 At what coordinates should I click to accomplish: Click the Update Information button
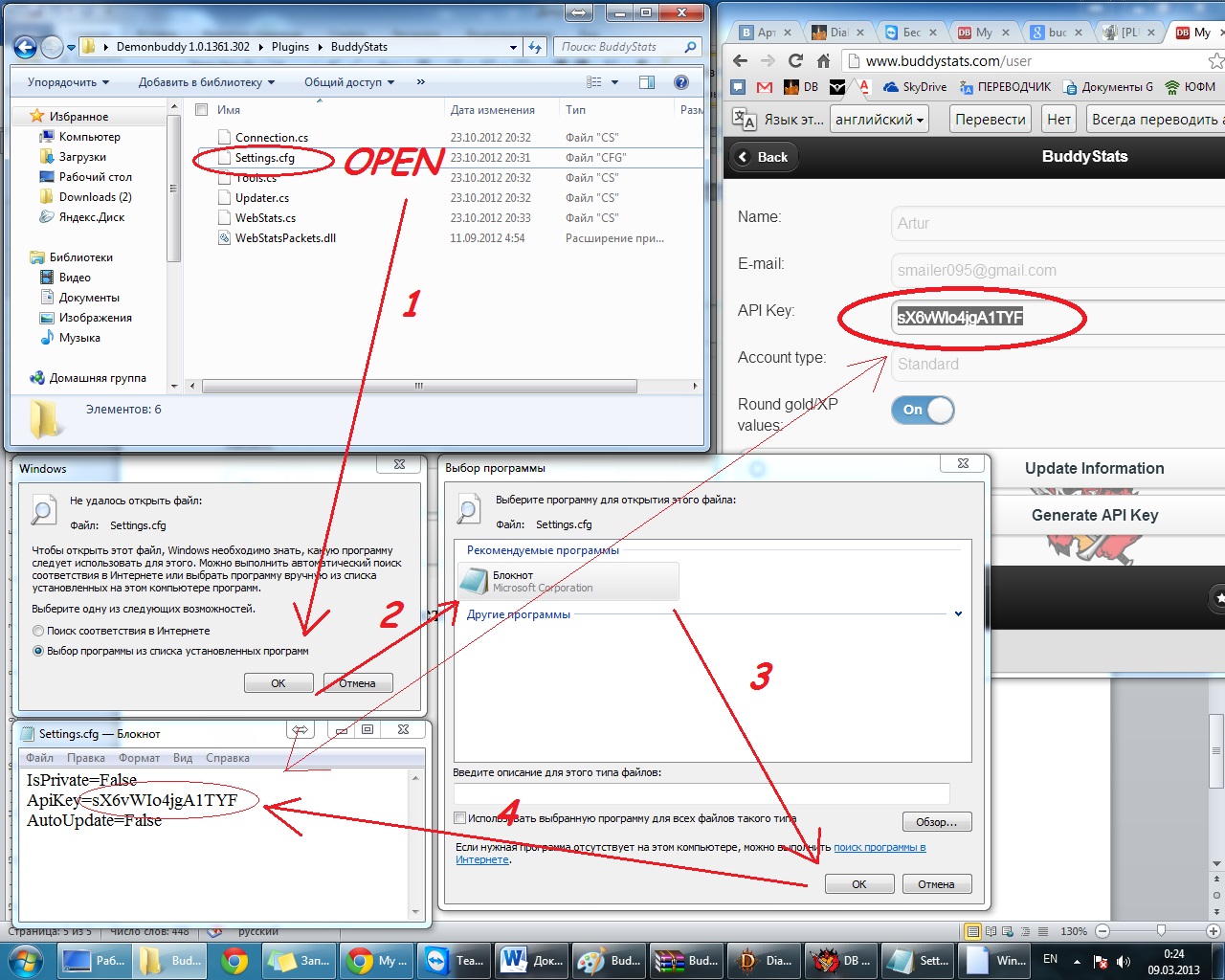tap(1095, 468)
